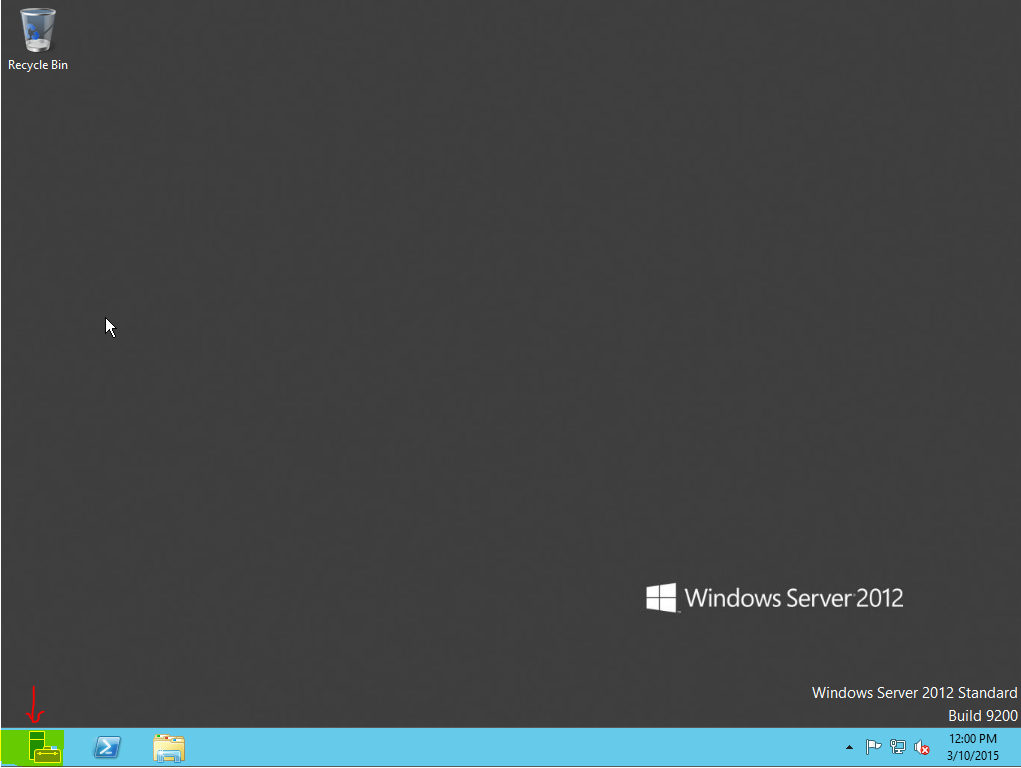This screenshot has width=1021, height=768.
Task: Open Server Manager from the taskbar
Action: [x=44, y=747]
